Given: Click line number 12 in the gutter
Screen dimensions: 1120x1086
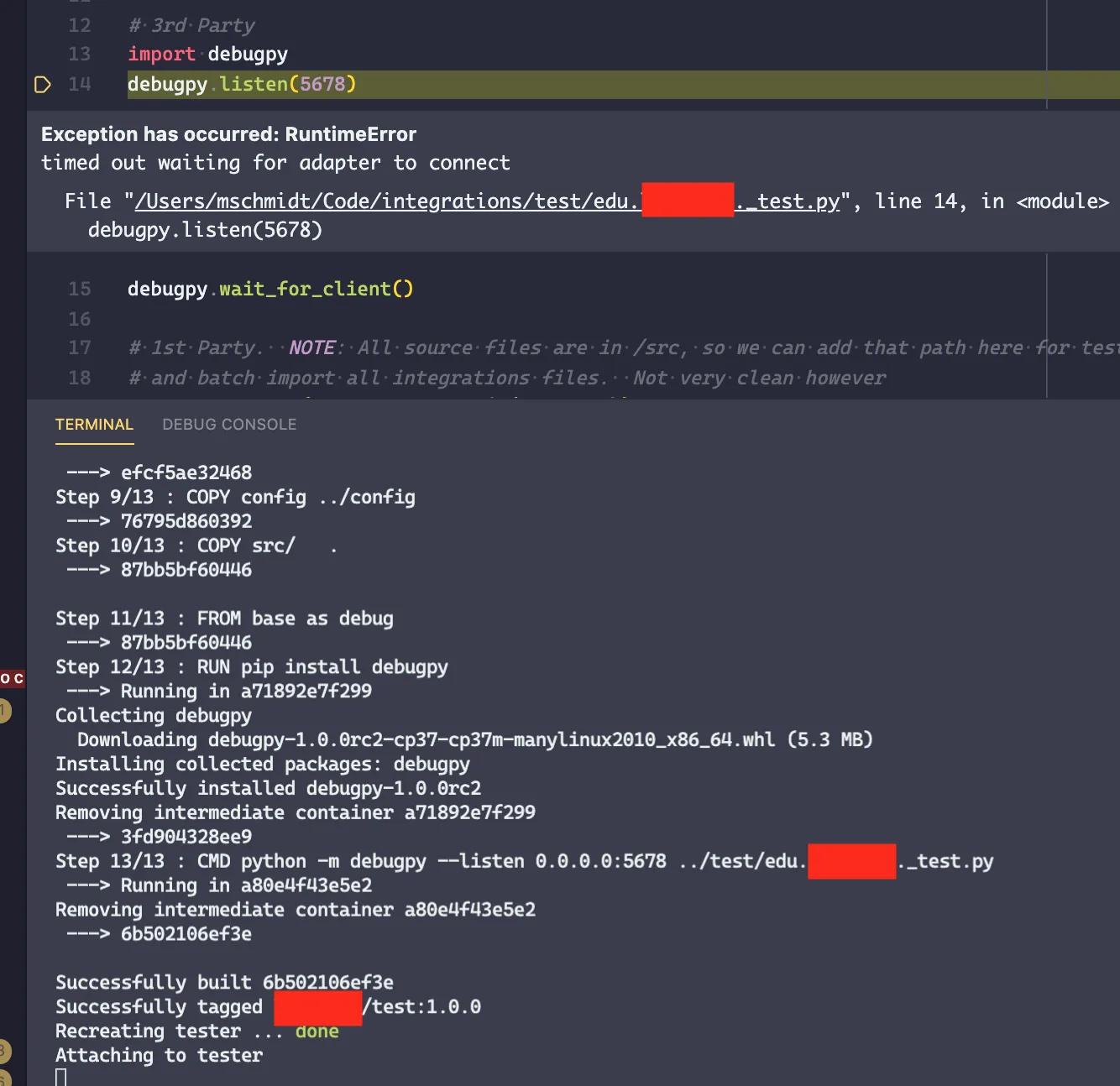Looking at the screenshot, I should (80, 25).
